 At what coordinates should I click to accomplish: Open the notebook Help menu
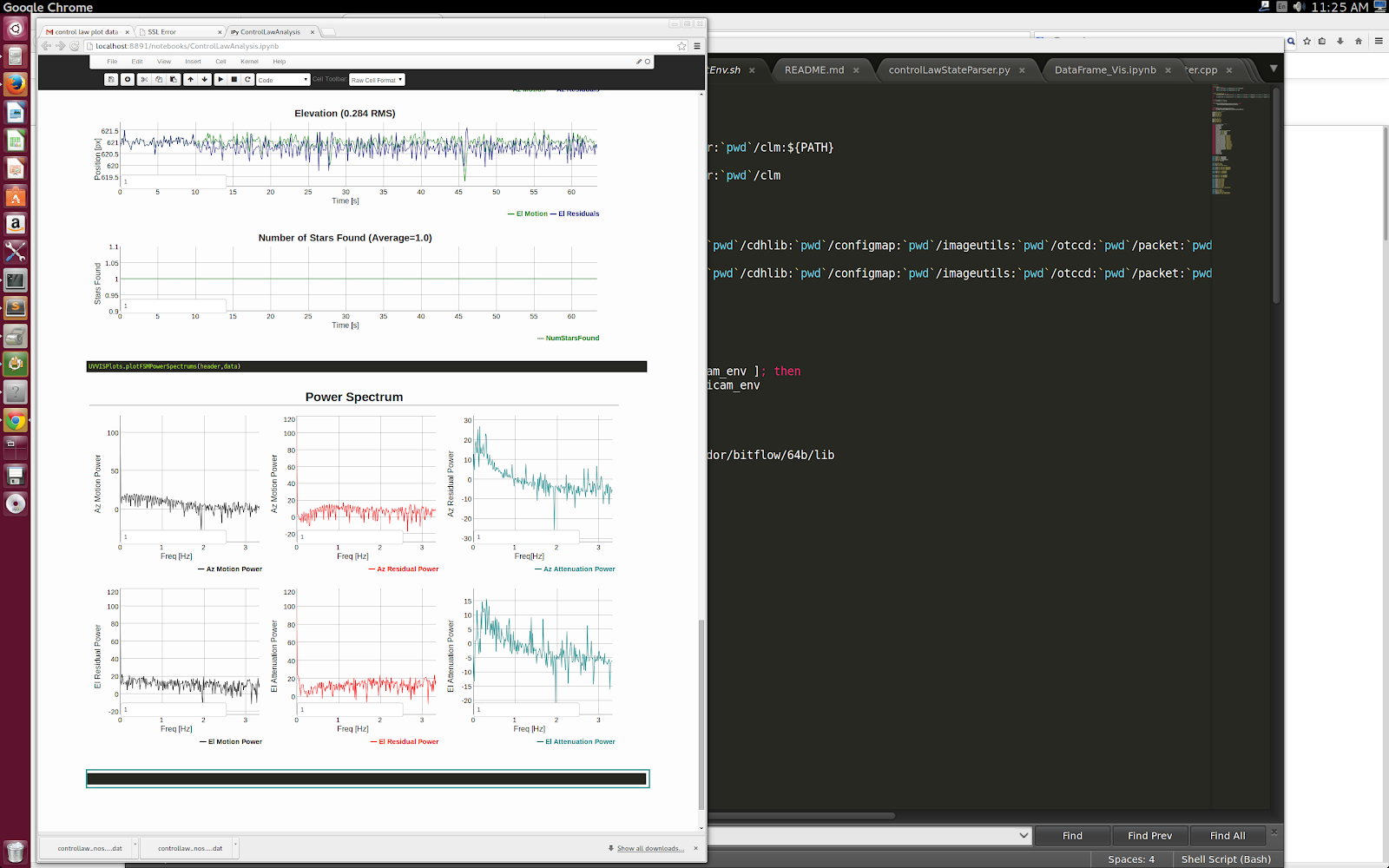click(279, 62)
